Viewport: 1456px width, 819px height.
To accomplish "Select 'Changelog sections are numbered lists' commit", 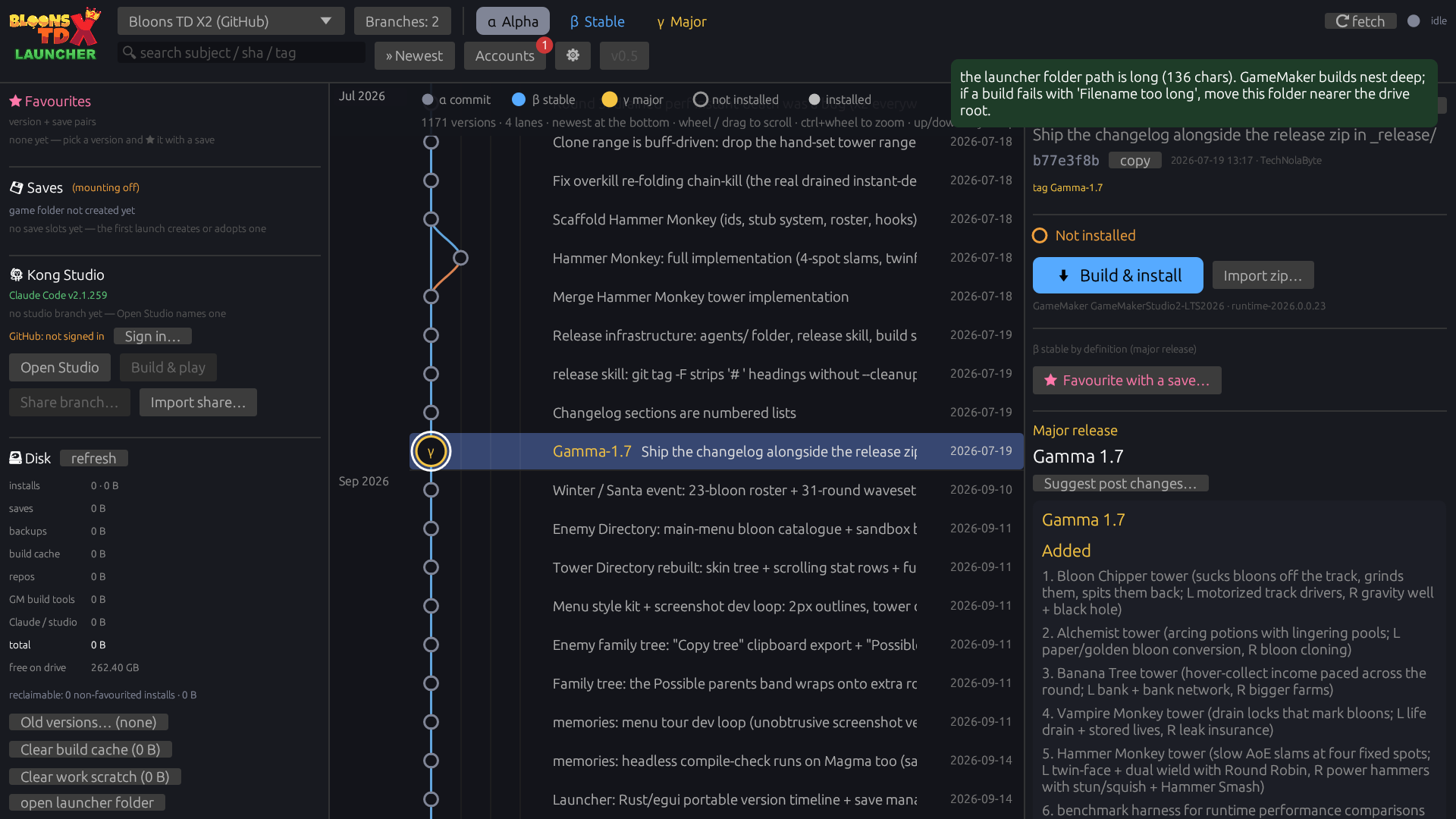I will point(717,413).
